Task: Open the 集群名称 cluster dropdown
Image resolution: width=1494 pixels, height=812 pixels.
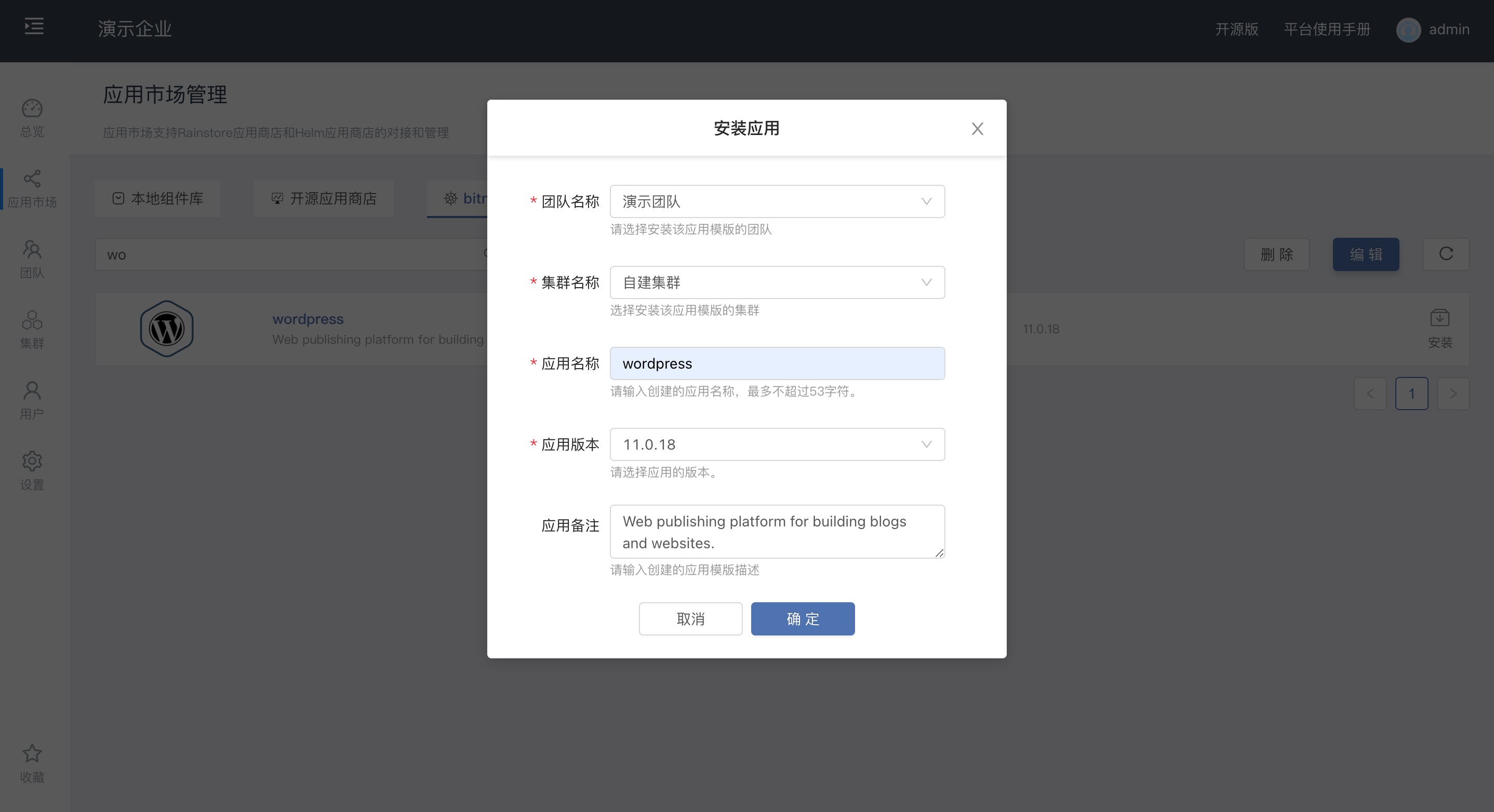Action: [x=777, y=282]
